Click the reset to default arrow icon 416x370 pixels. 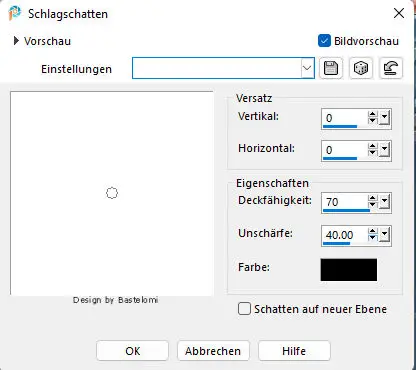(x=391, y=68)
